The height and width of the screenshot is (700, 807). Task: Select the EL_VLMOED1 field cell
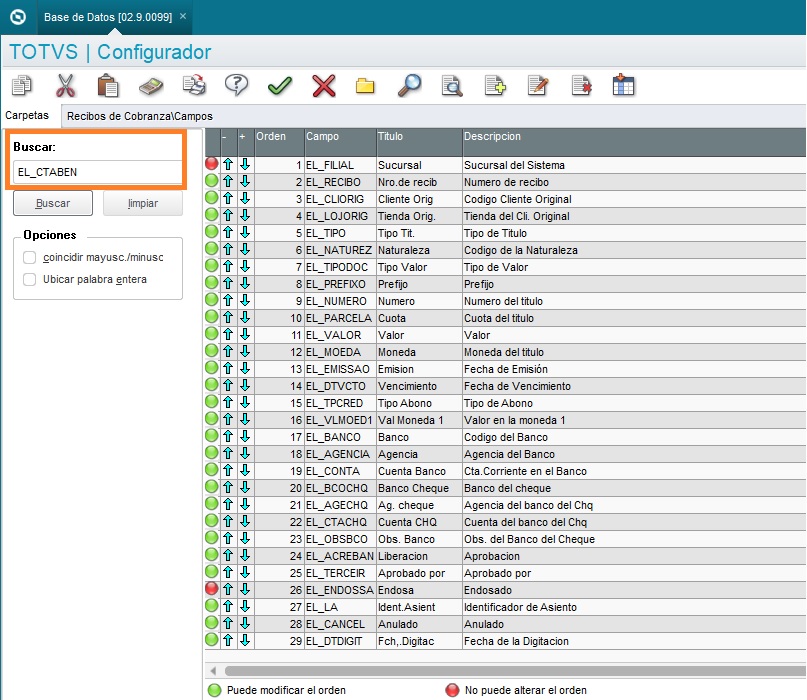(340, 420)
